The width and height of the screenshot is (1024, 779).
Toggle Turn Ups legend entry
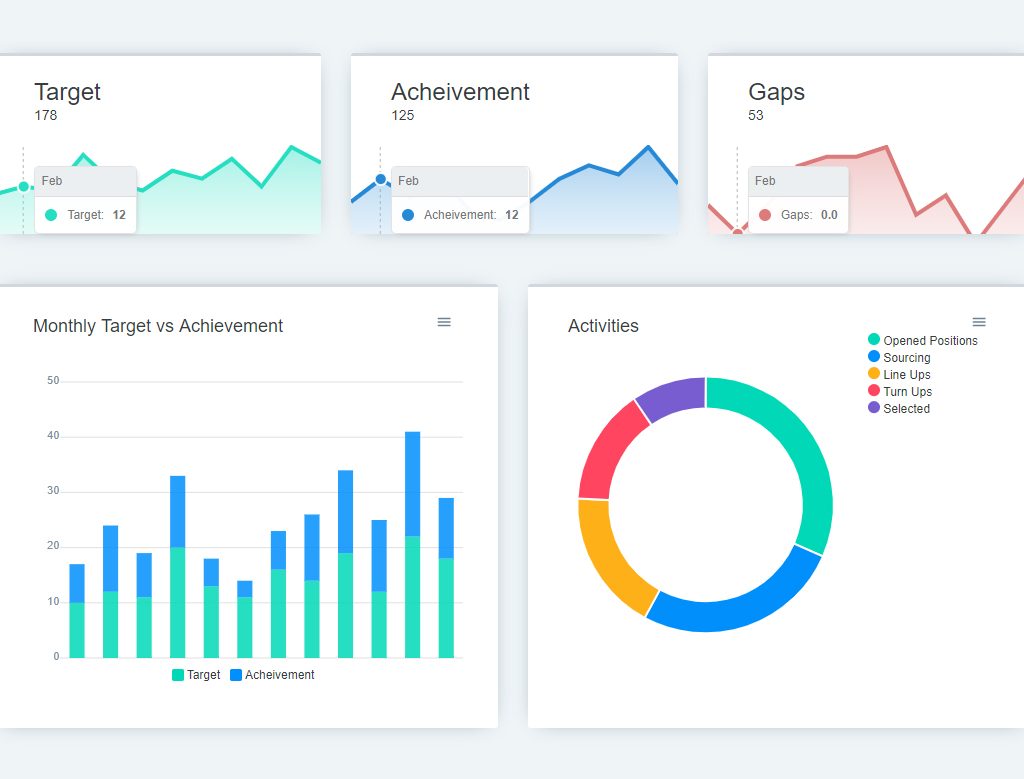(x=900, y=391)
